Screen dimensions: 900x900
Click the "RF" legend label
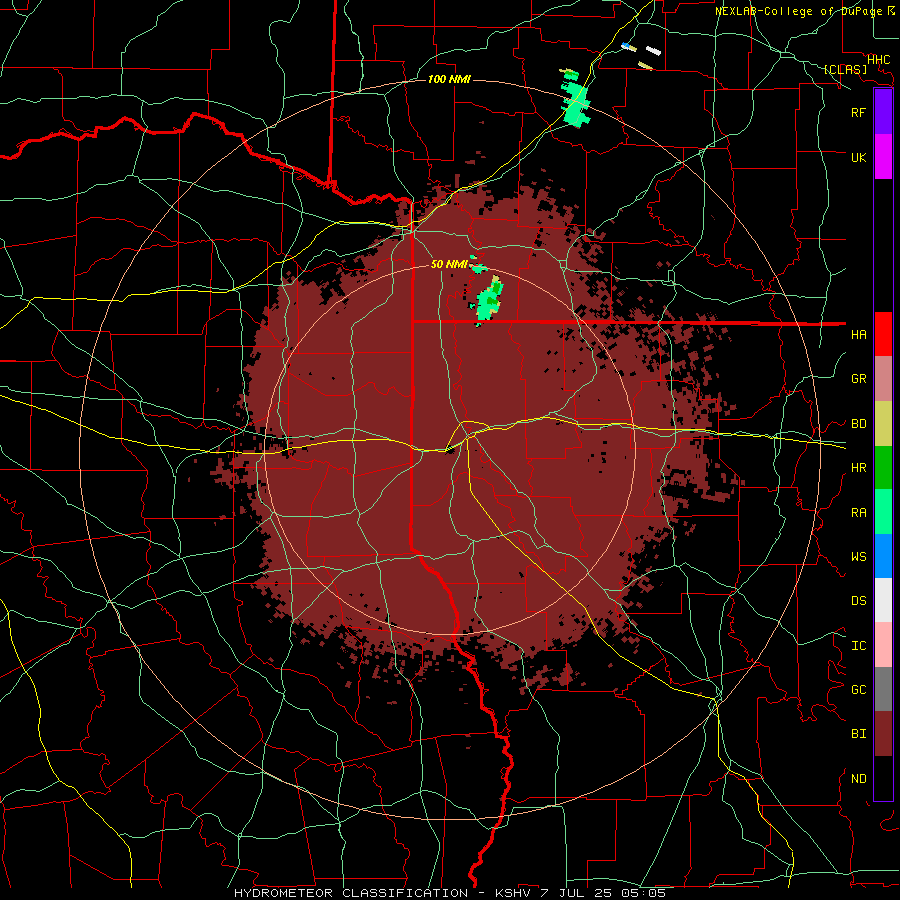[x=858, y=112]
